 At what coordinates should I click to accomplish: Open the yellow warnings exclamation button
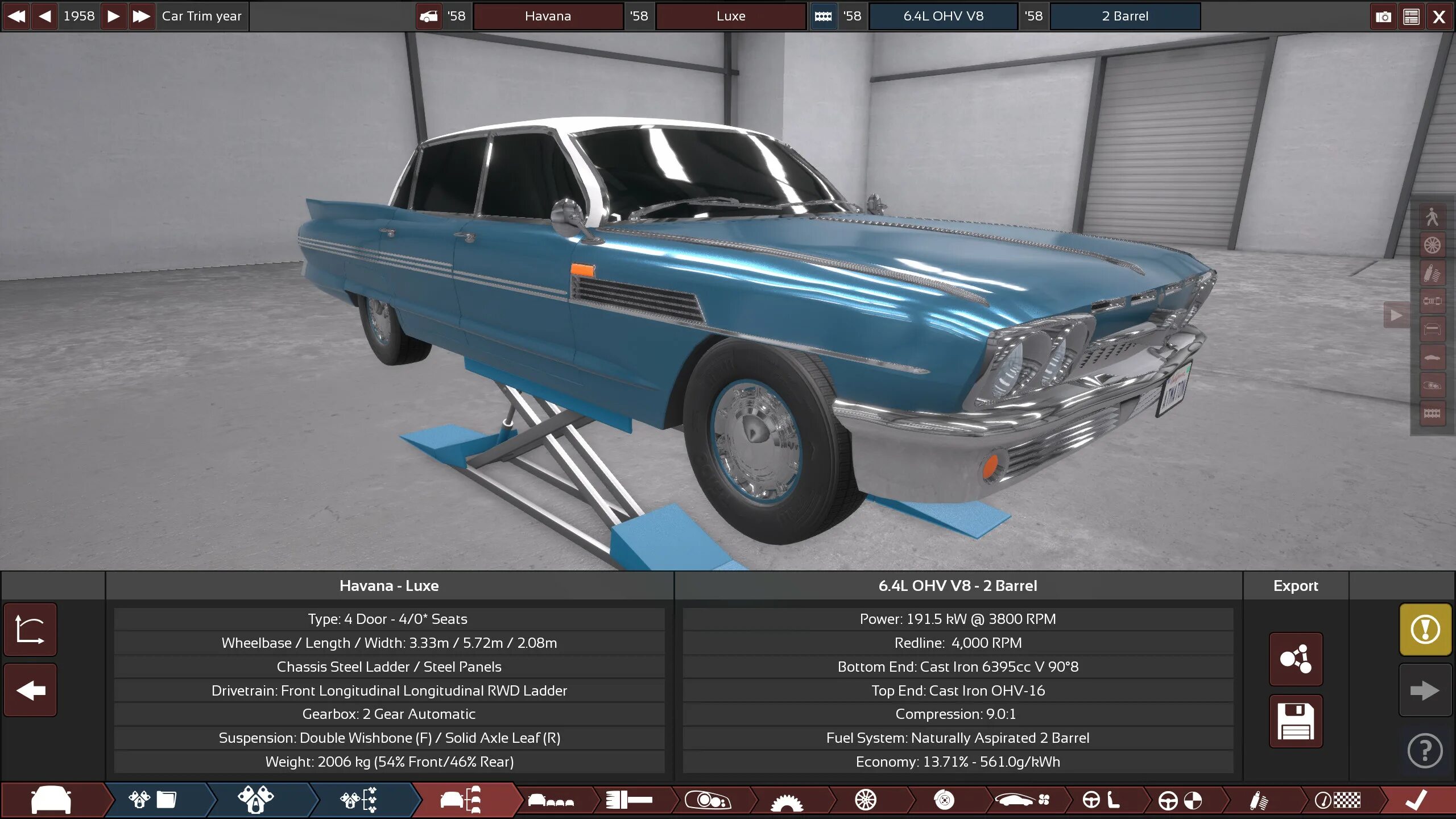click(x=1425, y=630)
